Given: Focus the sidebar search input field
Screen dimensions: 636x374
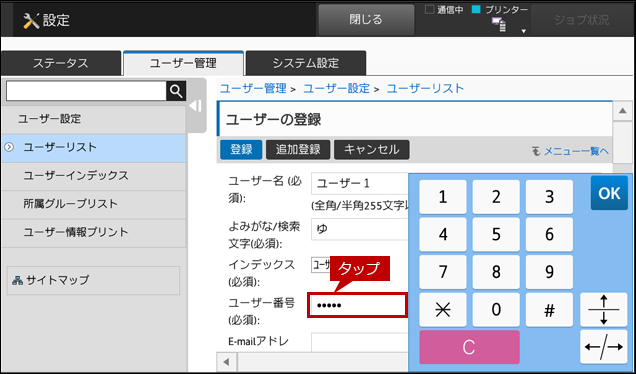Looking at the screenshot, I should coord(86,91).
